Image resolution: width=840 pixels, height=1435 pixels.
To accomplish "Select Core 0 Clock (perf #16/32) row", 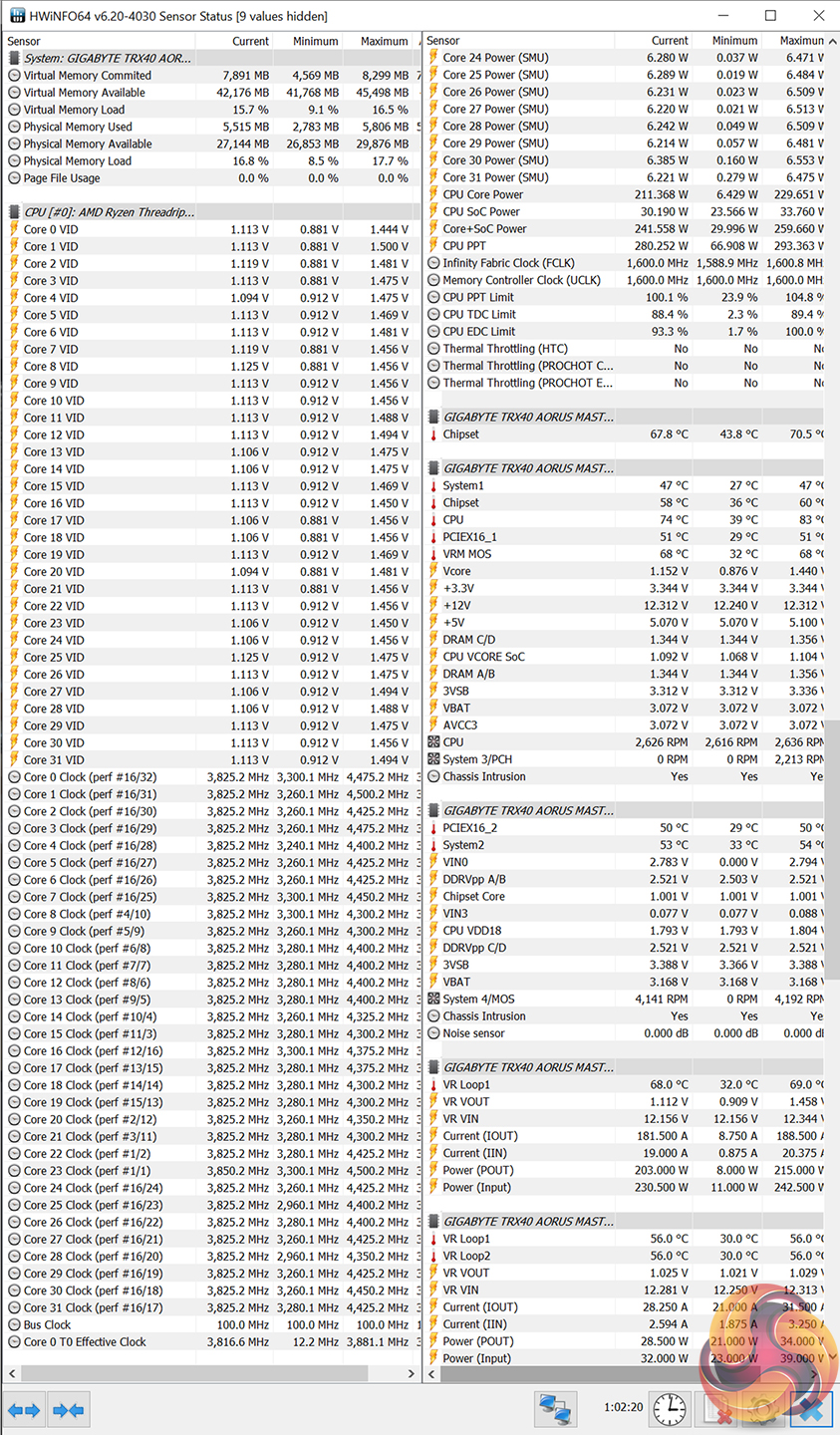I will tap(211, 777).
